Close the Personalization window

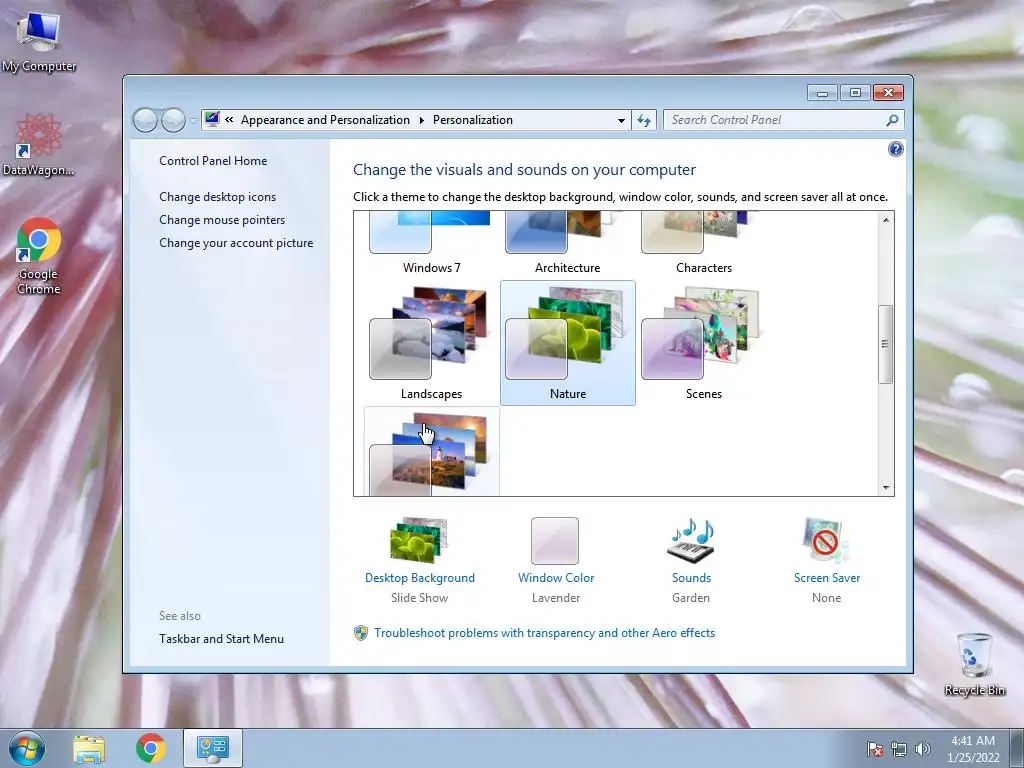[888, 93]
